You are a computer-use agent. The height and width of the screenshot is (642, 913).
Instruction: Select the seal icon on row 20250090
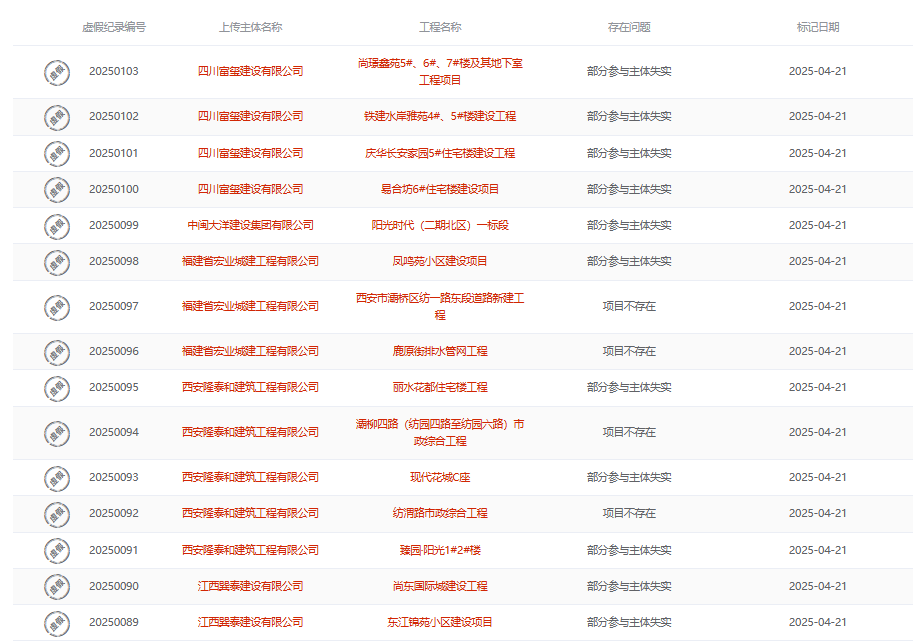pos(55,585)
